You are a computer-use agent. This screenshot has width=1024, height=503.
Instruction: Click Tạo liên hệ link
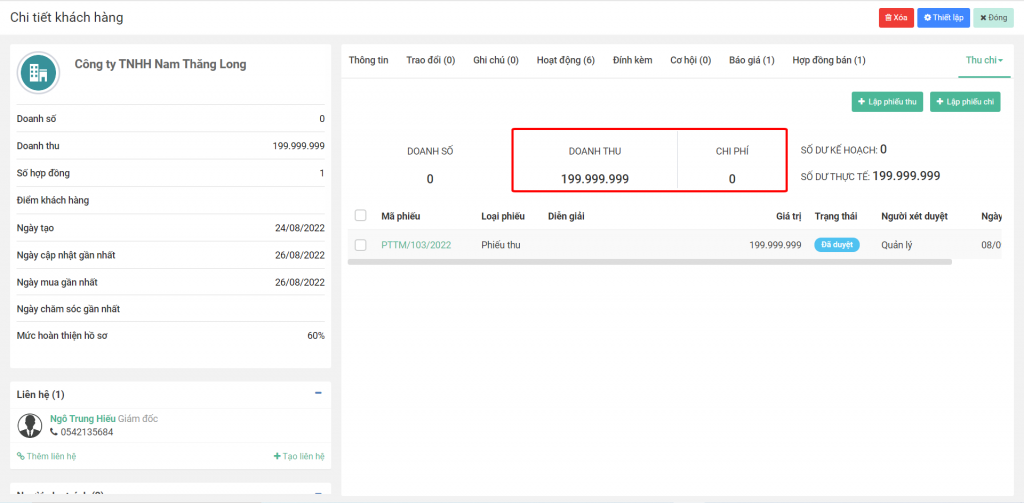point(299,456)
